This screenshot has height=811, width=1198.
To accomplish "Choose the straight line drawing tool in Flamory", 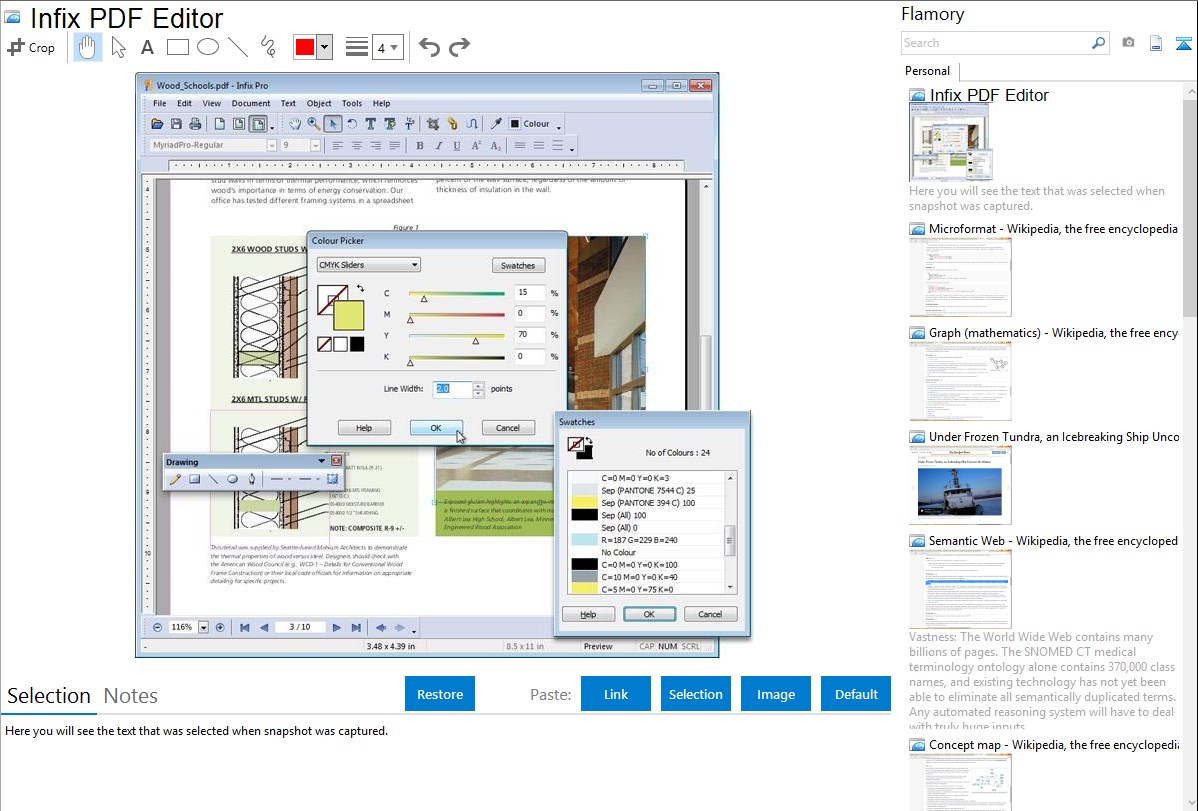I will coord(238,47).
